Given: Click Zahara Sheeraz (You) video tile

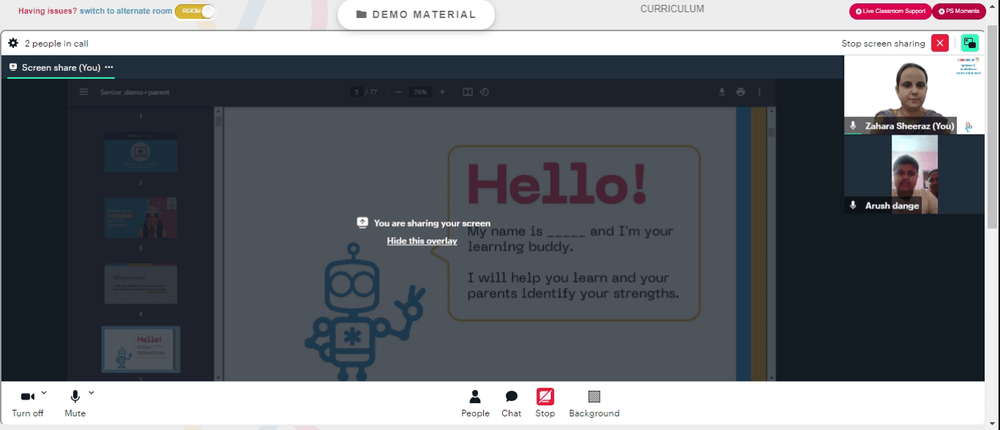Looking at the screenshot, I should (x=914, y=94).
